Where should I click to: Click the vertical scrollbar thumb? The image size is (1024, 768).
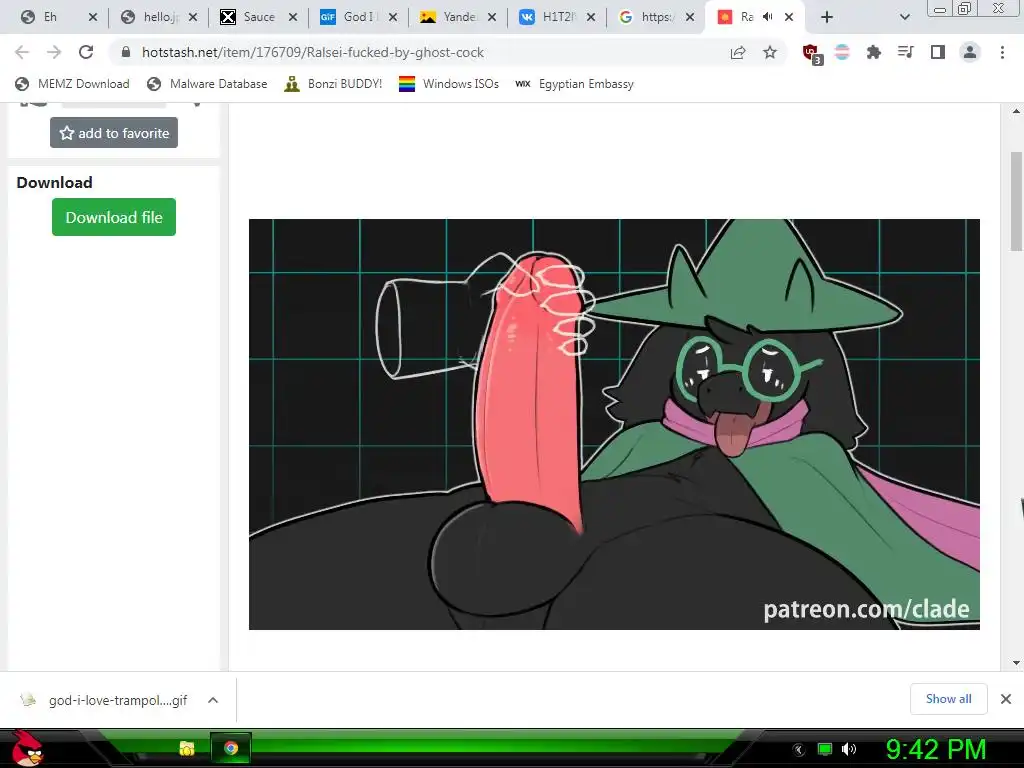point(1016,201)
